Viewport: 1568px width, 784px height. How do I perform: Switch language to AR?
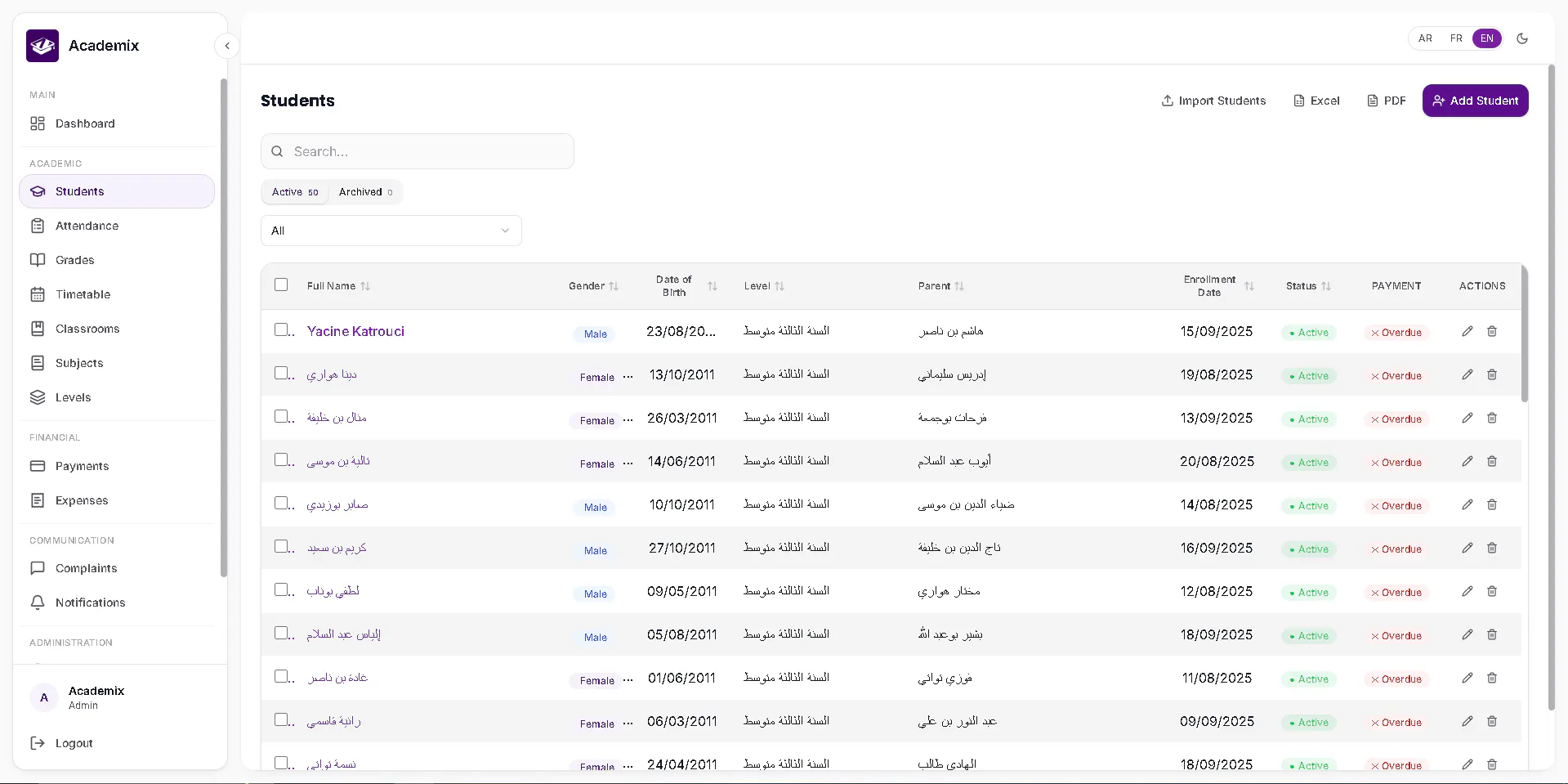[1425, 38]
